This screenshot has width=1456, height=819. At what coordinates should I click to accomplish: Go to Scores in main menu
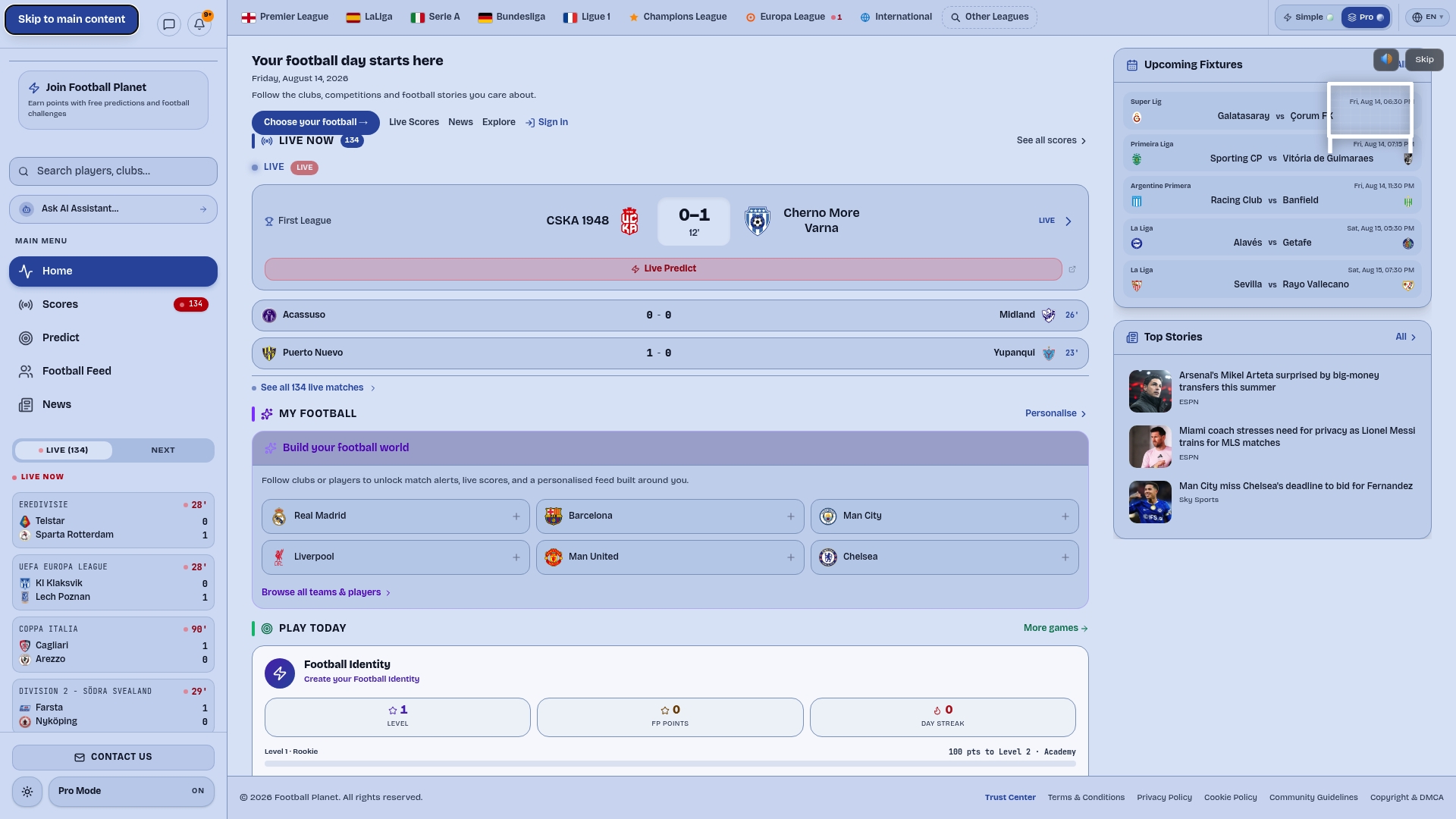[x=113, y=305]
